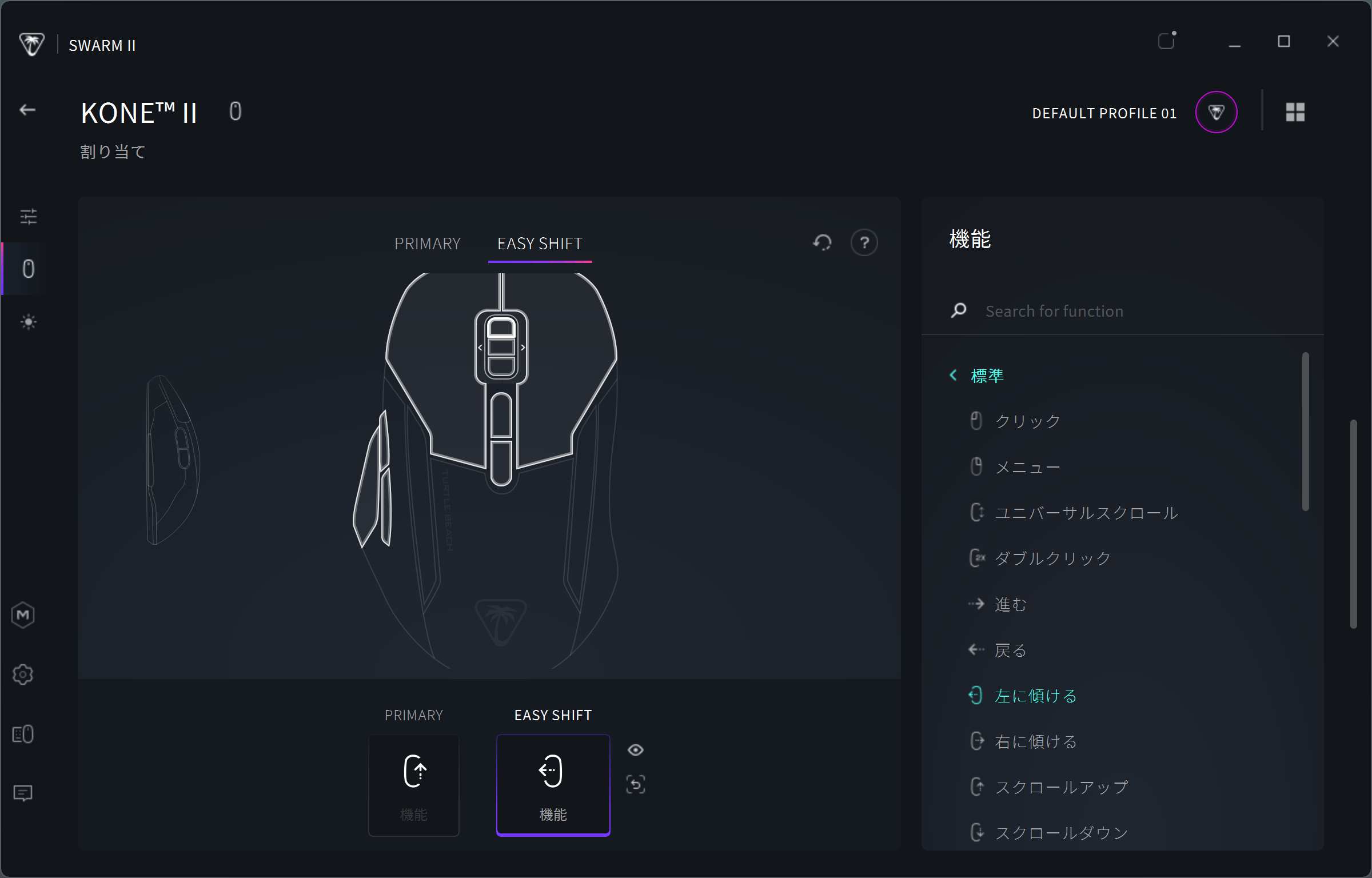Screen dimensions: 1372x878
Task: Click the function list scrollbar
Action: tap(1305, 432)
